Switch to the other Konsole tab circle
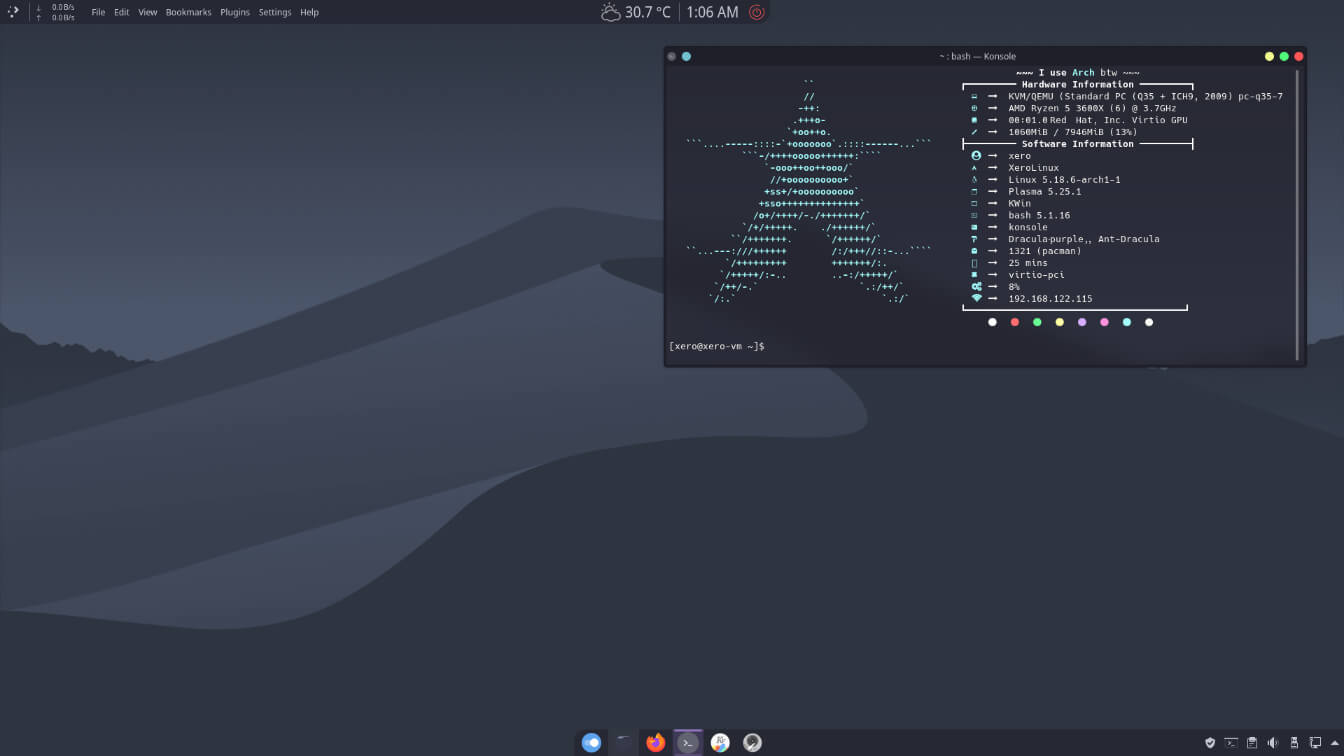Screen dimensions: 1344x756 [686, 56]
